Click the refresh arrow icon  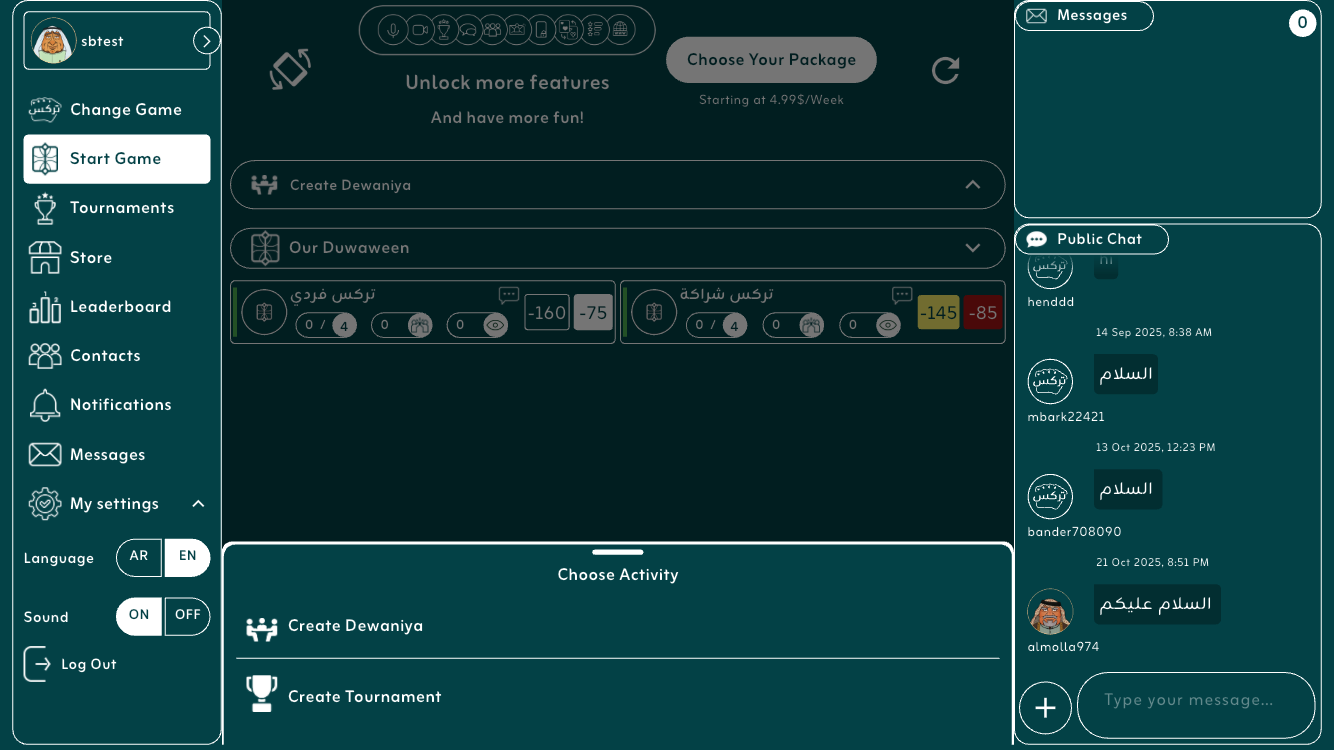[945, 70]
